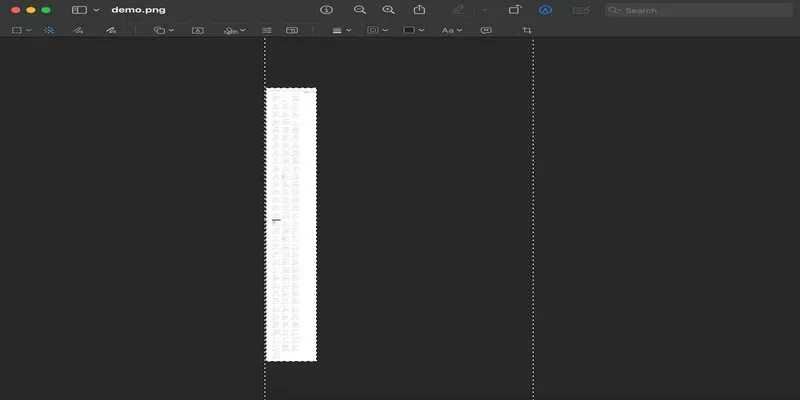Select the Sketch tool

[78, 30]
